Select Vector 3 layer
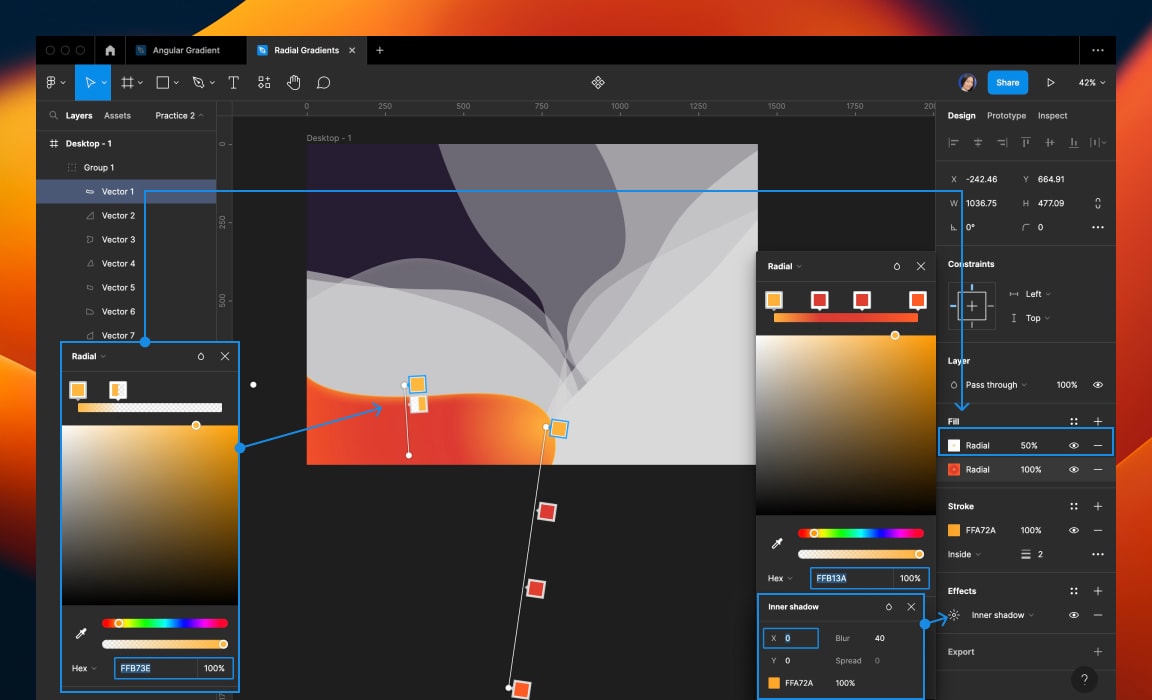Image resolution: width=1152 pixels, height=700 pixels. [x=126, y=239]
